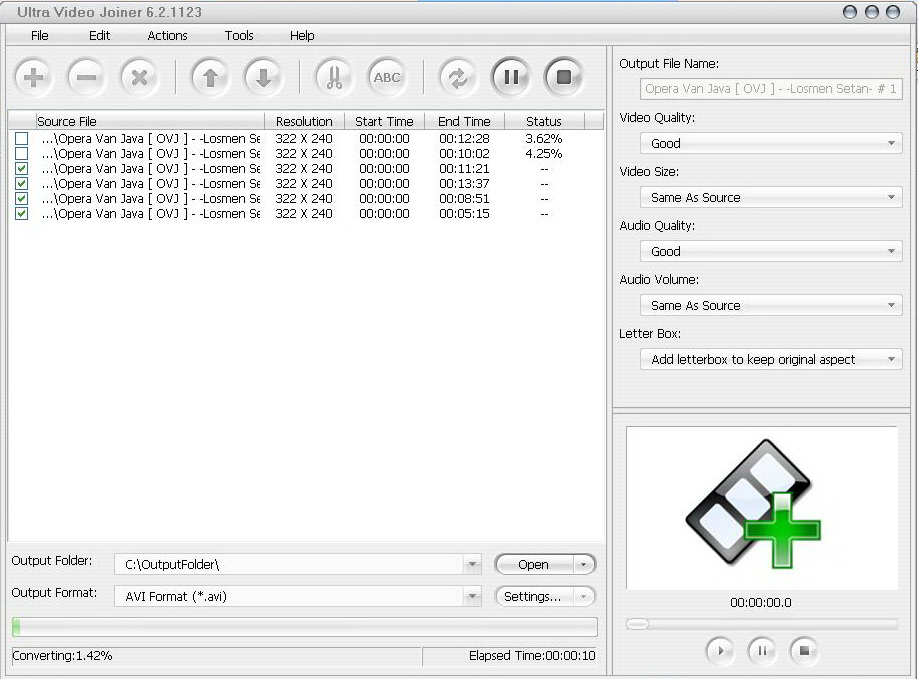
Task: Stop preview in the player panel
Action: pyautogui.click(x=804, y=650)
